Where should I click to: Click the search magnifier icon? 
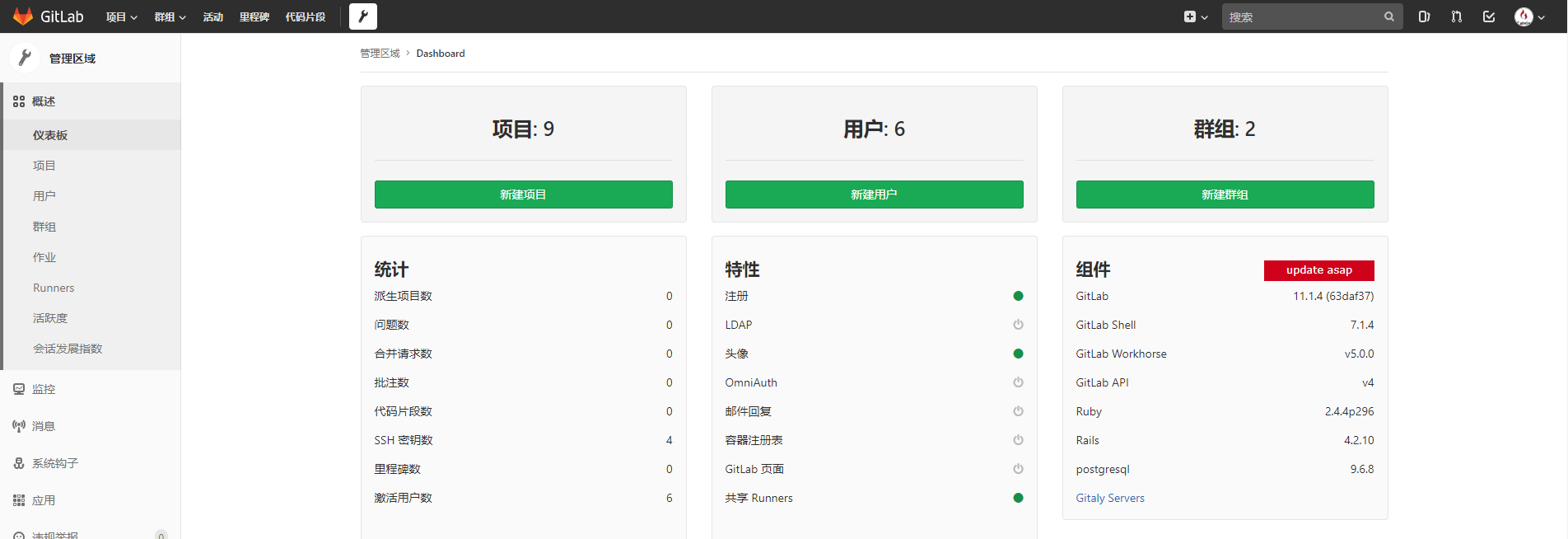[x=1389, y=16]
